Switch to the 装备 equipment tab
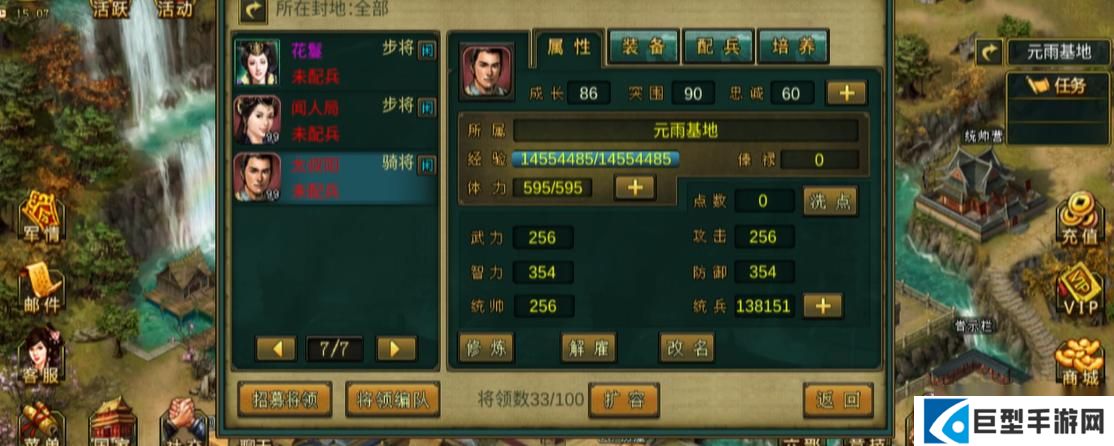 point(644,48)
